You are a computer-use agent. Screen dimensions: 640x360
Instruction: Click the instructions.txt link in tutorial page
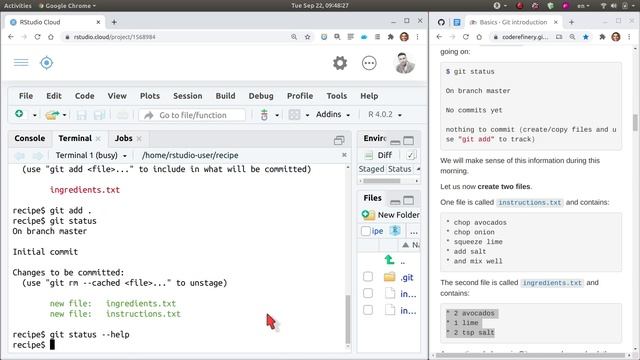pyautogui.click(x=529, y=202)
